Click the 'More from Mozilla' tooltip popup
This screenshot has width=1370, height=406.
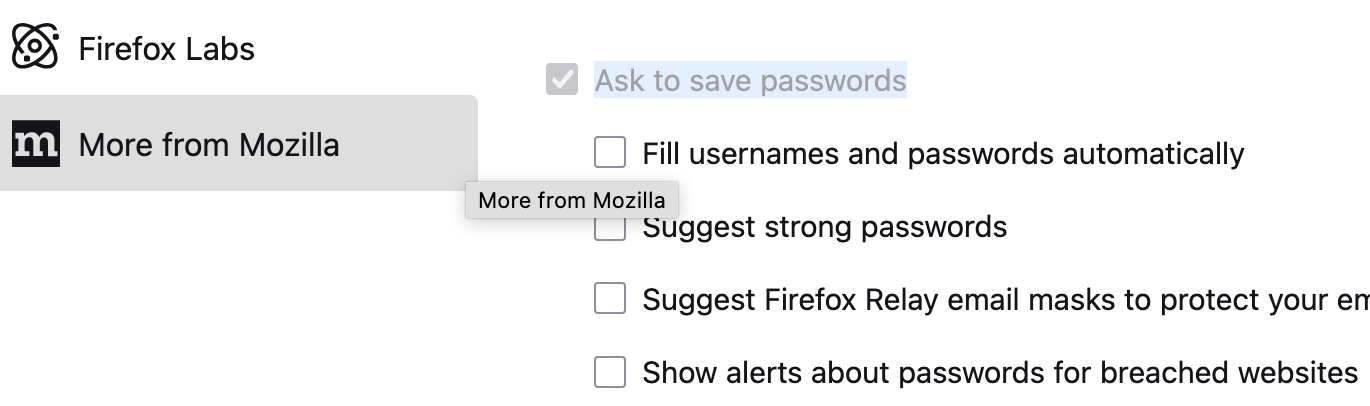click(571, 200)
